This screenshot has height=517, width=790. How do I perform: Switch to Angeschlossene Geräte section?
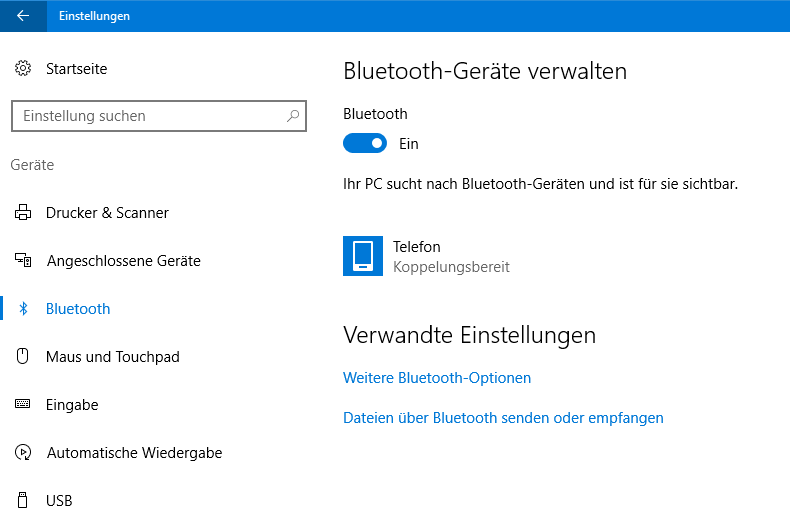[x=124, y=261]
